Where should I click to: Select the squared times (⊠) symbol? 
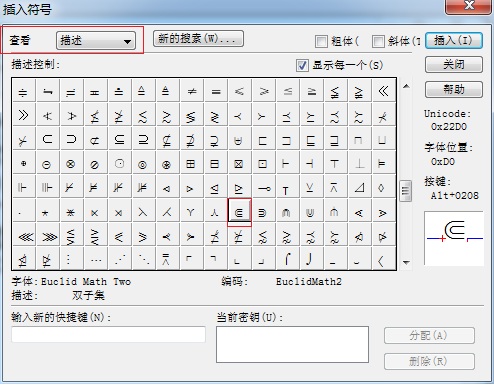239,164
